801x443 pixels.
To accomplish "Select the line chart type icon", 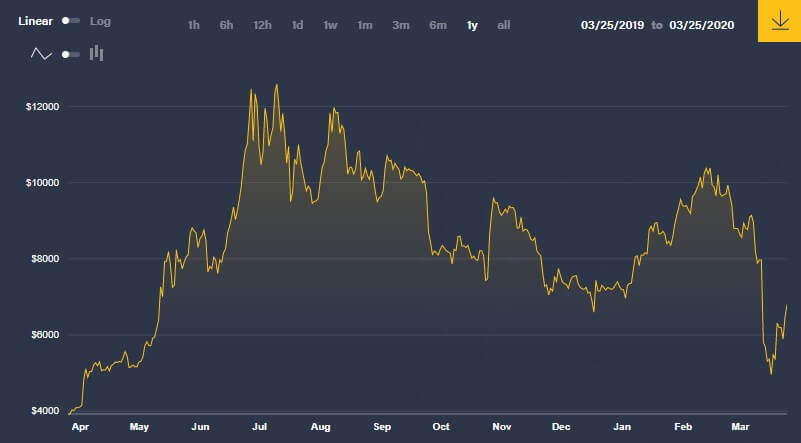I will (41, 54).
